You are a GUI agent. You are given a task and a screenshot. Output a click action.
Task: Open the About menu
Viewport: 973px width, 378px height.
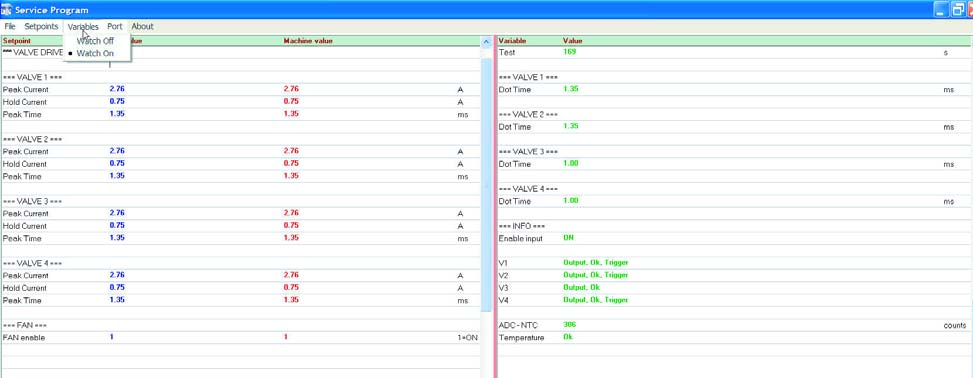[x=142, y=27]
